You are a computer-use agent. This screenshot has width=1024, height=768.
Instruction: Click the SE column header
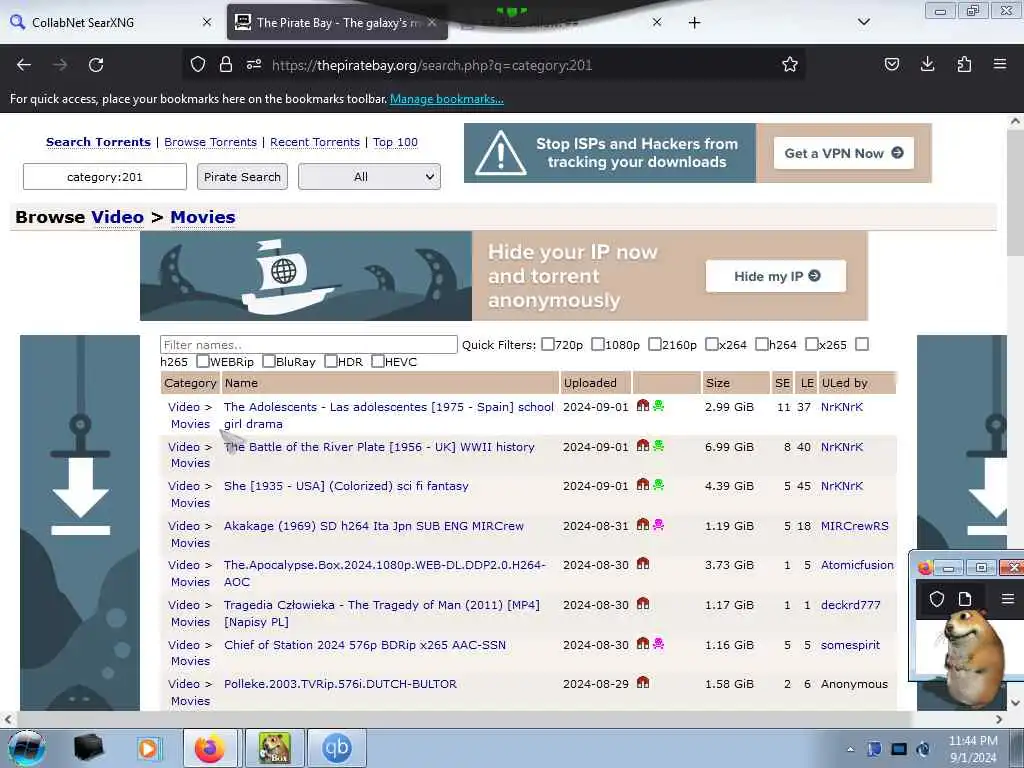coord(782,383)
